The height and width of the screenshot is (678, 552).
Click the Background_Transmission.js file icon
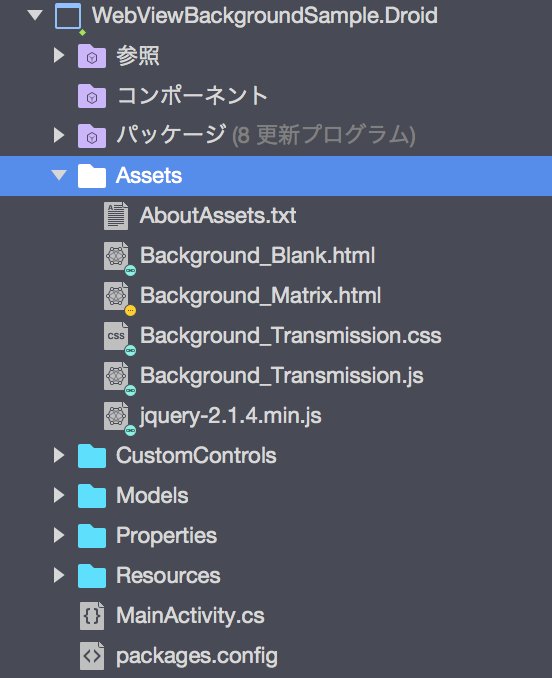[116, 376]
